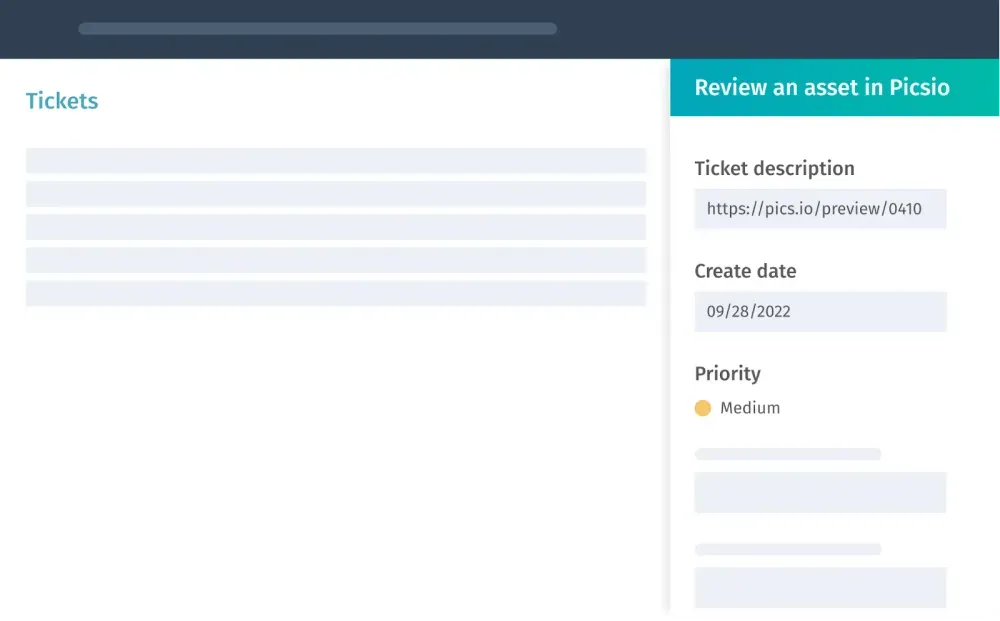Viewport: 1000px width, 621px height.
Task: Click the Medium priority orange dot indicator
Action: 703,408
